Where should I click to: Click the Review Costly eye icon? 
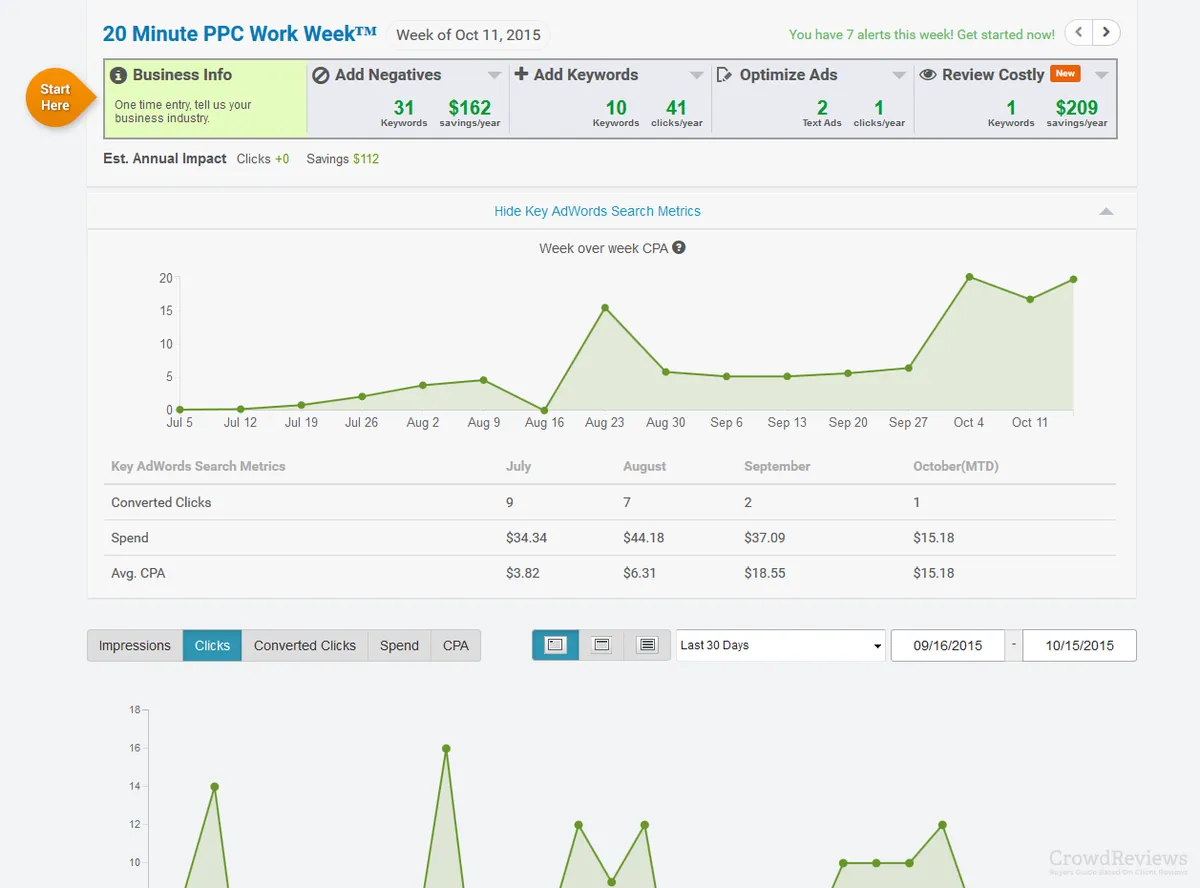click(928, 75)
